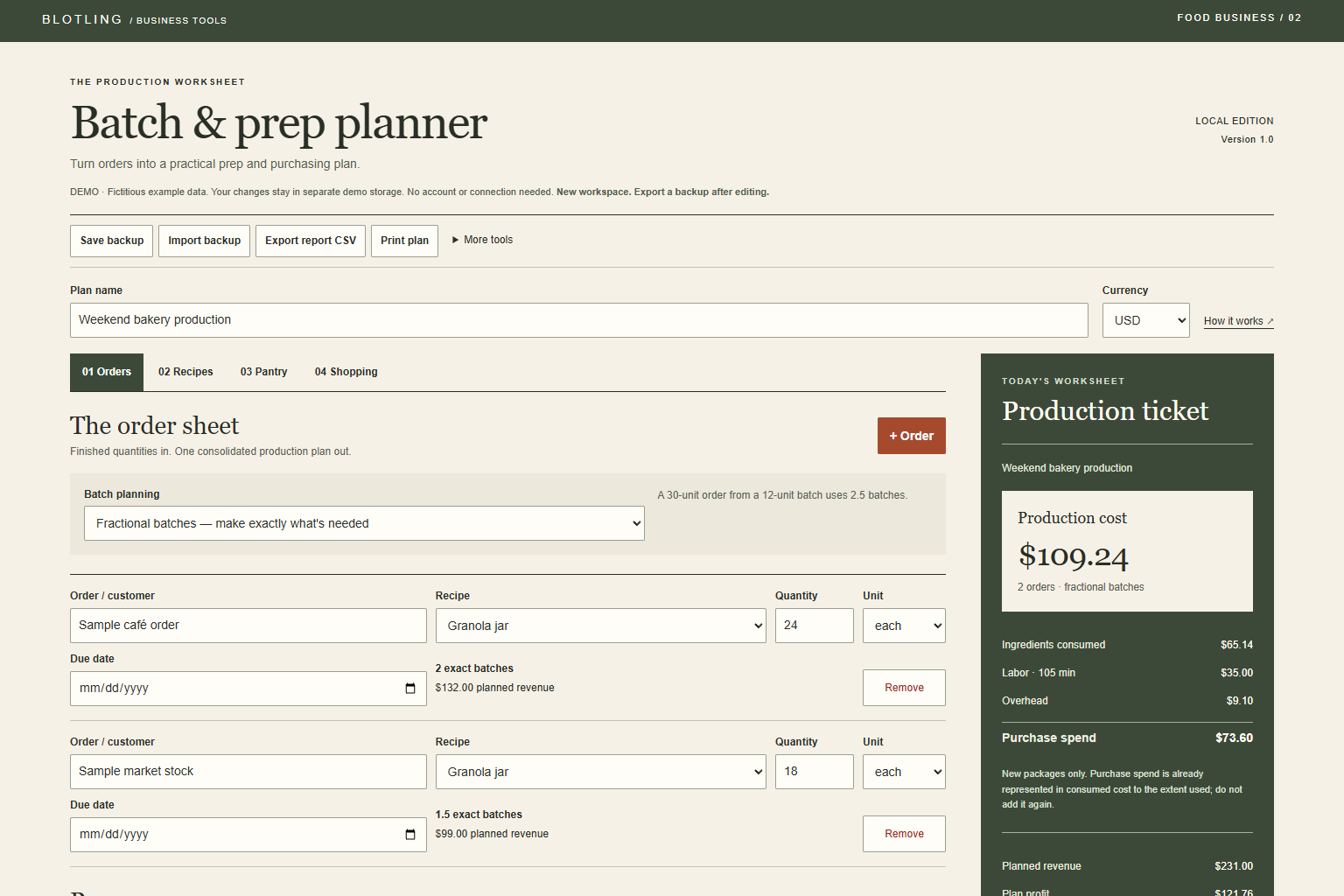
Task: Click the Ingredients consumed $65.14 value
Action: (1236, 645)
